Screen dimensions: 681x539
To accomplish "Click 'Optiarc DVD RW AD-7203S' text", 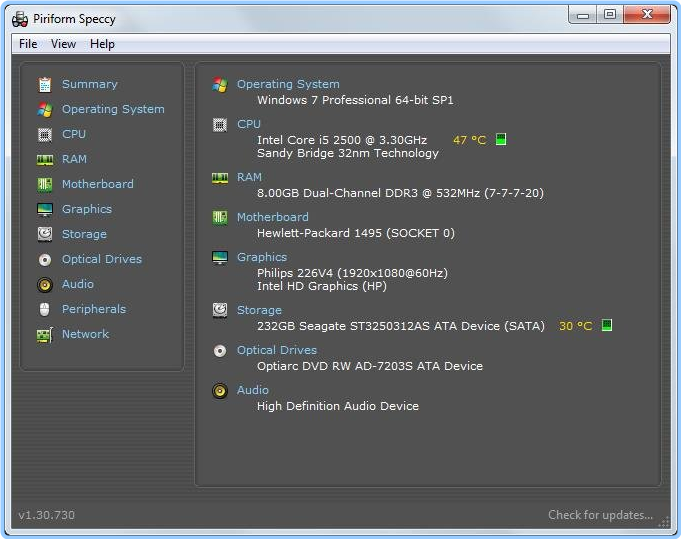I will click(370, 366).
